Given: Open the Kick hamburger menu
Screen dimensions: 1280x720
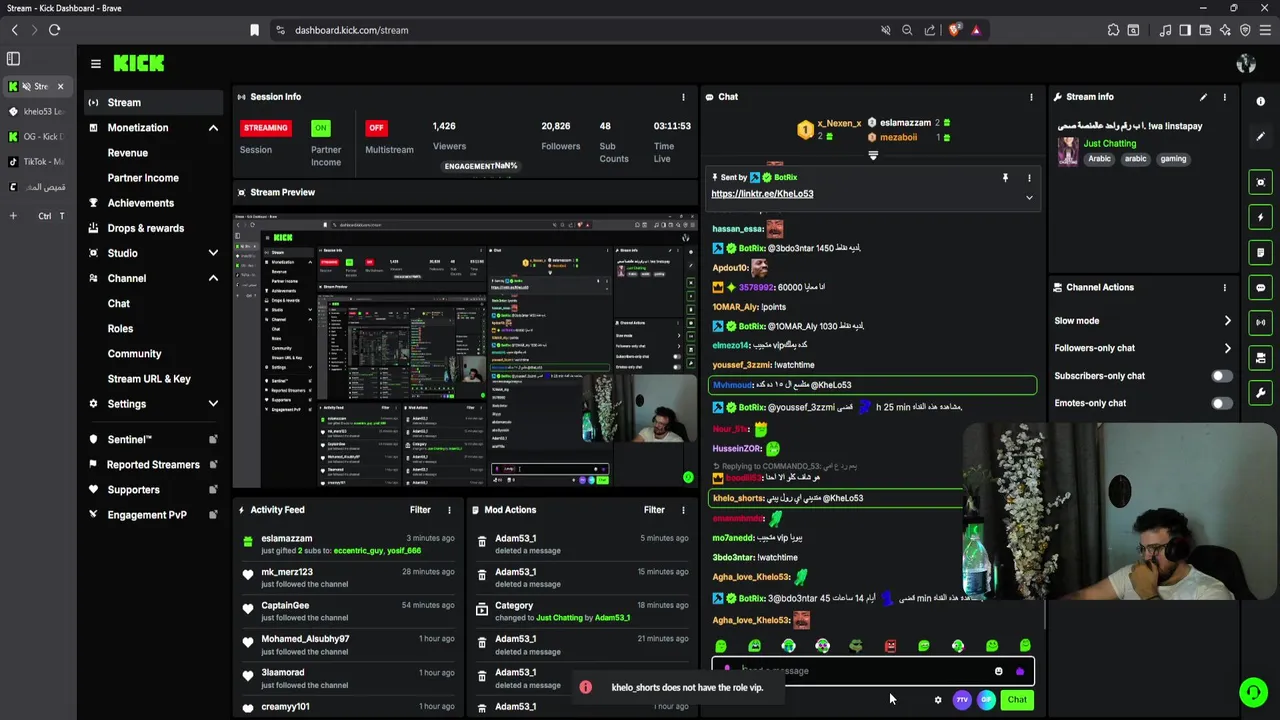Looking at the screenshot, I should [96, 64].
